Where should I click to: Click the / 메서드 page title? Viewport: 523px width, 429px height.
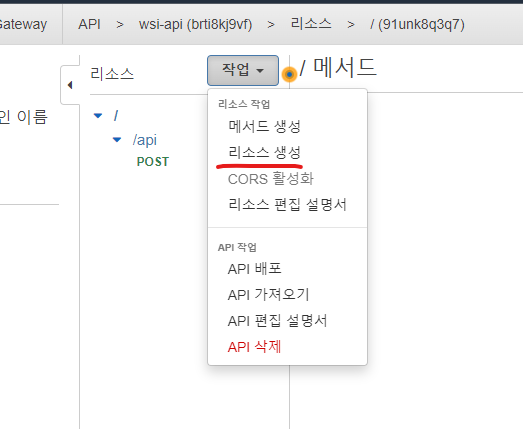point(338,67)
